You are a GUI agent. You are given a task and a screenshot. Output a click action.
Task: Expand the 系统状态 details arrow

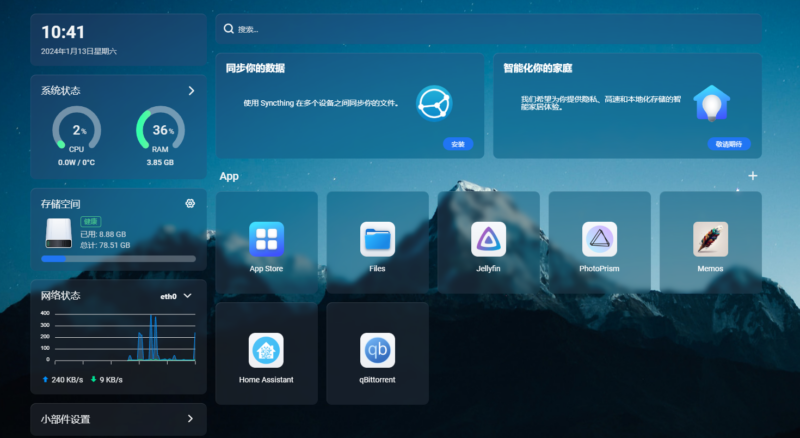(191, 91)
